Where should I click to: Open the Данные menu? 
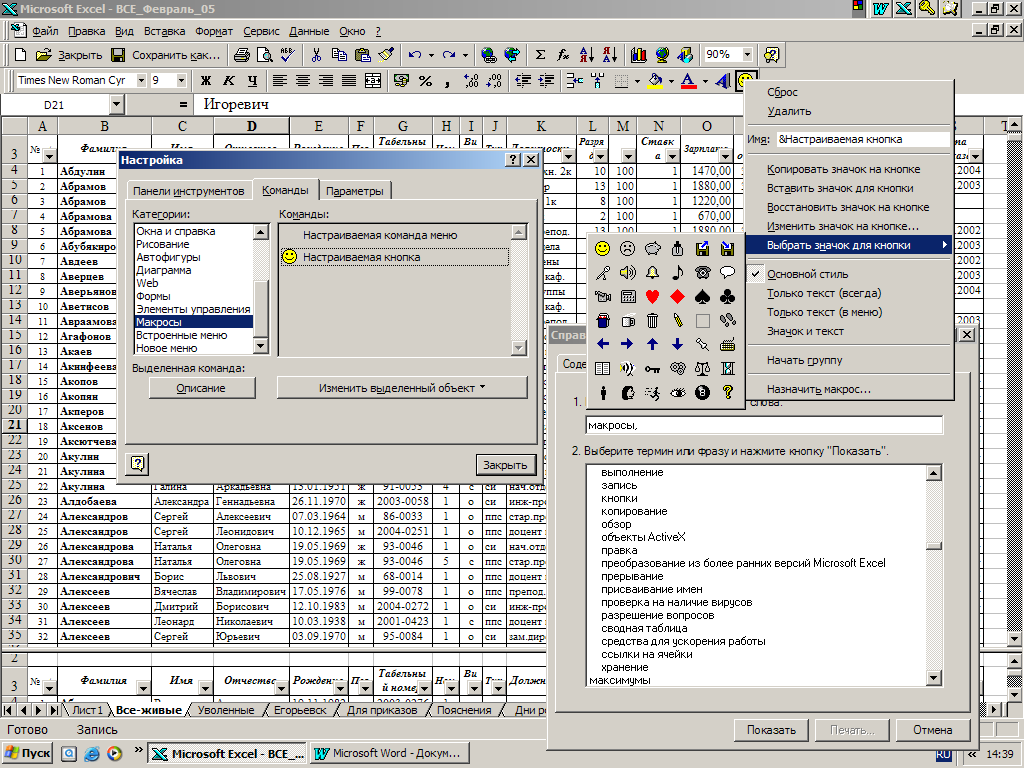pyautogui.click(x=309, y=31)
